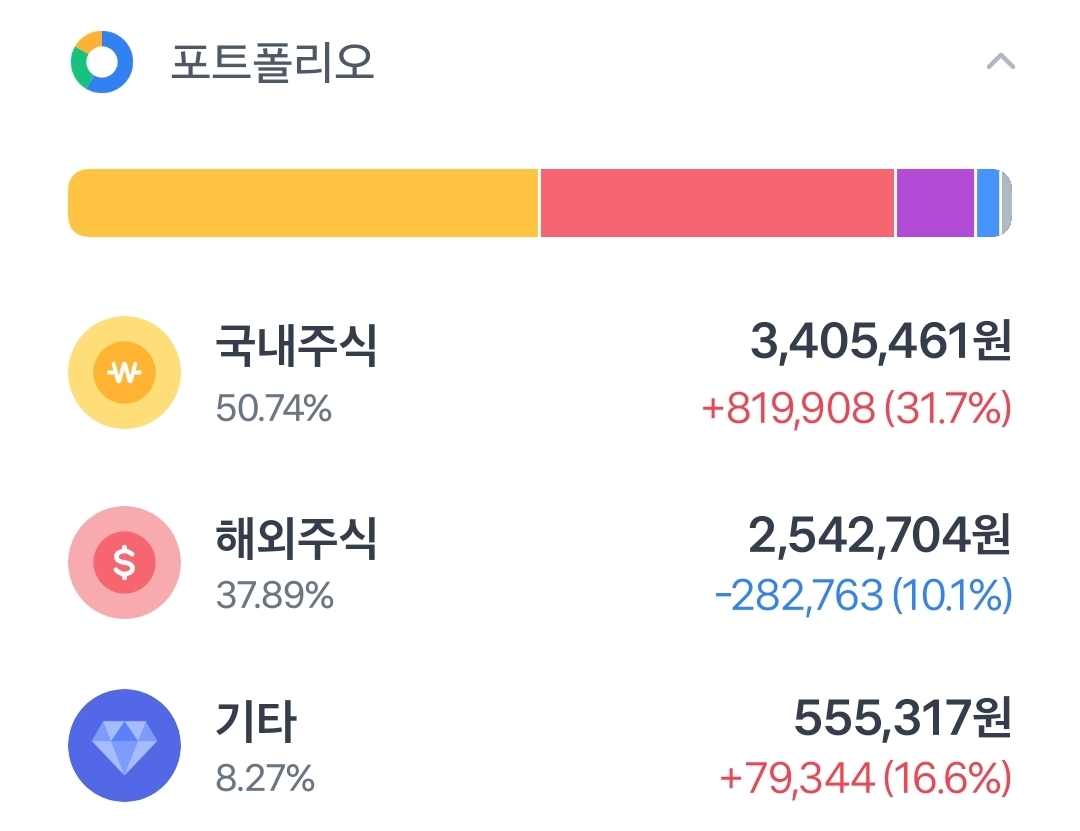Click the 3,405,461원 domestic stock amount

(881, 343)
